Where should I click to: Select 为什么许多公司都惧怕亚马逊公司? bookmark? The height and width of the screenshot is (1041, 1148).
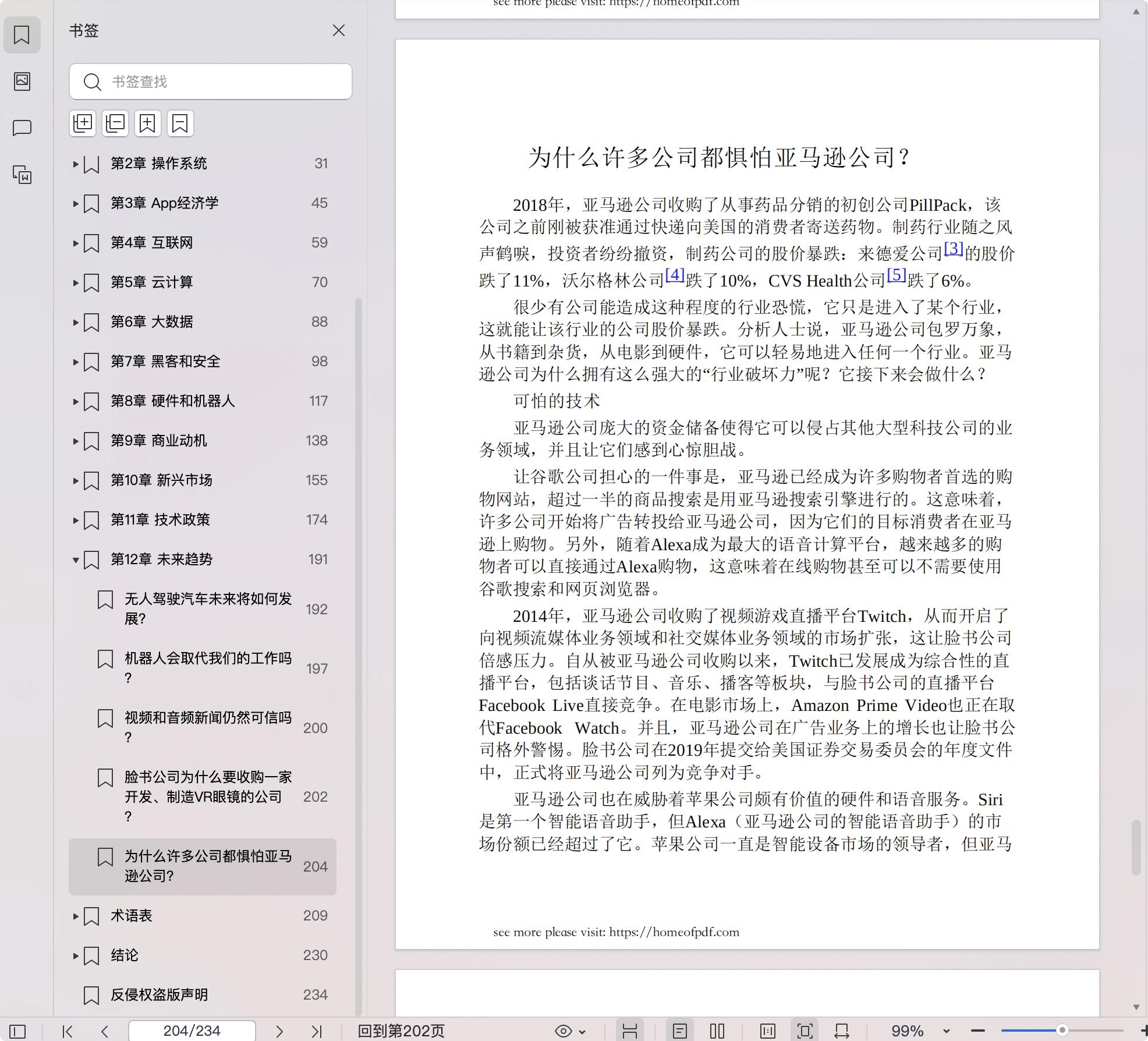point(203,866)
